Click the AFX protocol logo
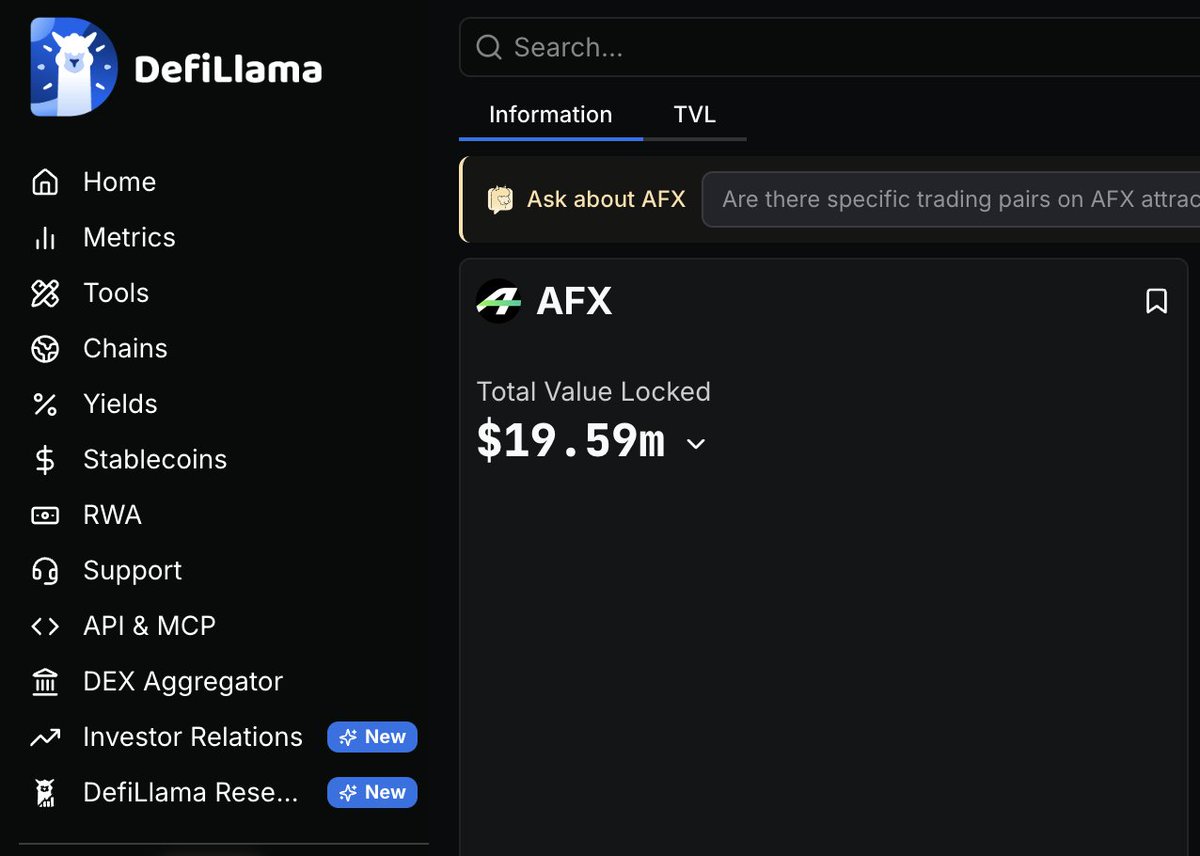1200x856 pixels. coord(499,301)
